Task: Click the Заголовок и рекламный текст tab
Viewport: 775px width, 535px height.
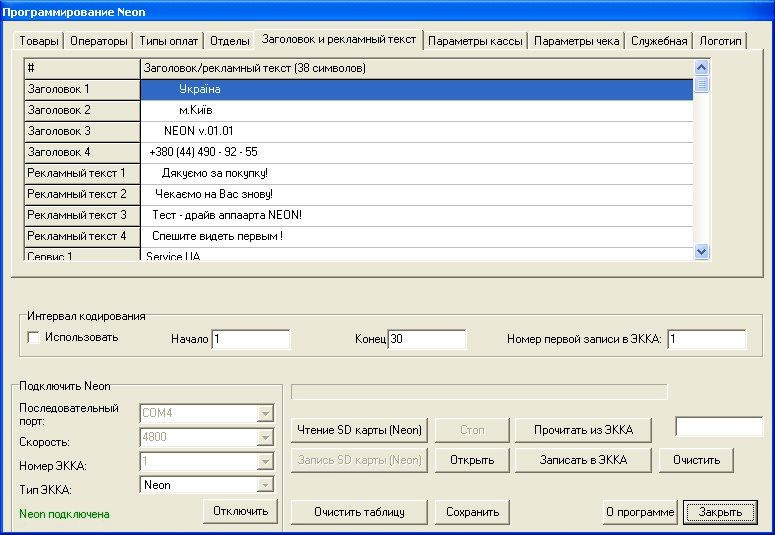Action: 339,40
